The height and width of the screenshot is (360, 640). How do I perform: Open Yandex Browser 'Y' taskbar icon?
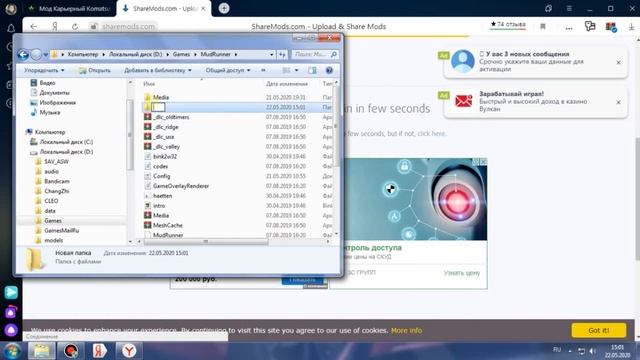pos(129,351)
